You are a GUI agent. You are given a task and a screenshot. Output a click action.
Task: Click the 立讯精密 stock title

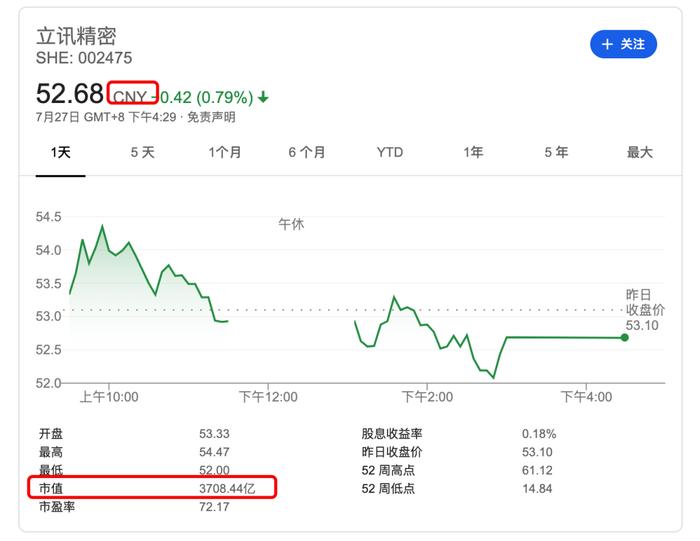click(x=76, y=36)
